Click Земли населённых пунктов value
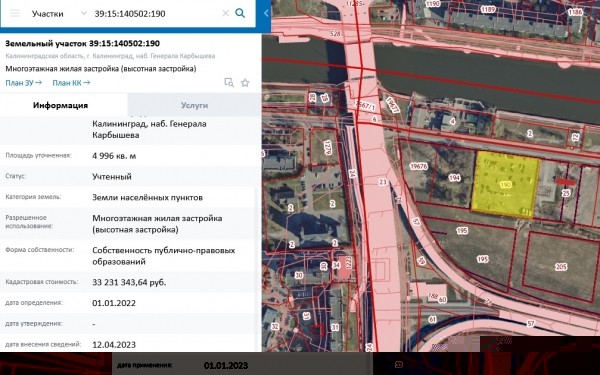 click(x=147, y=197)
